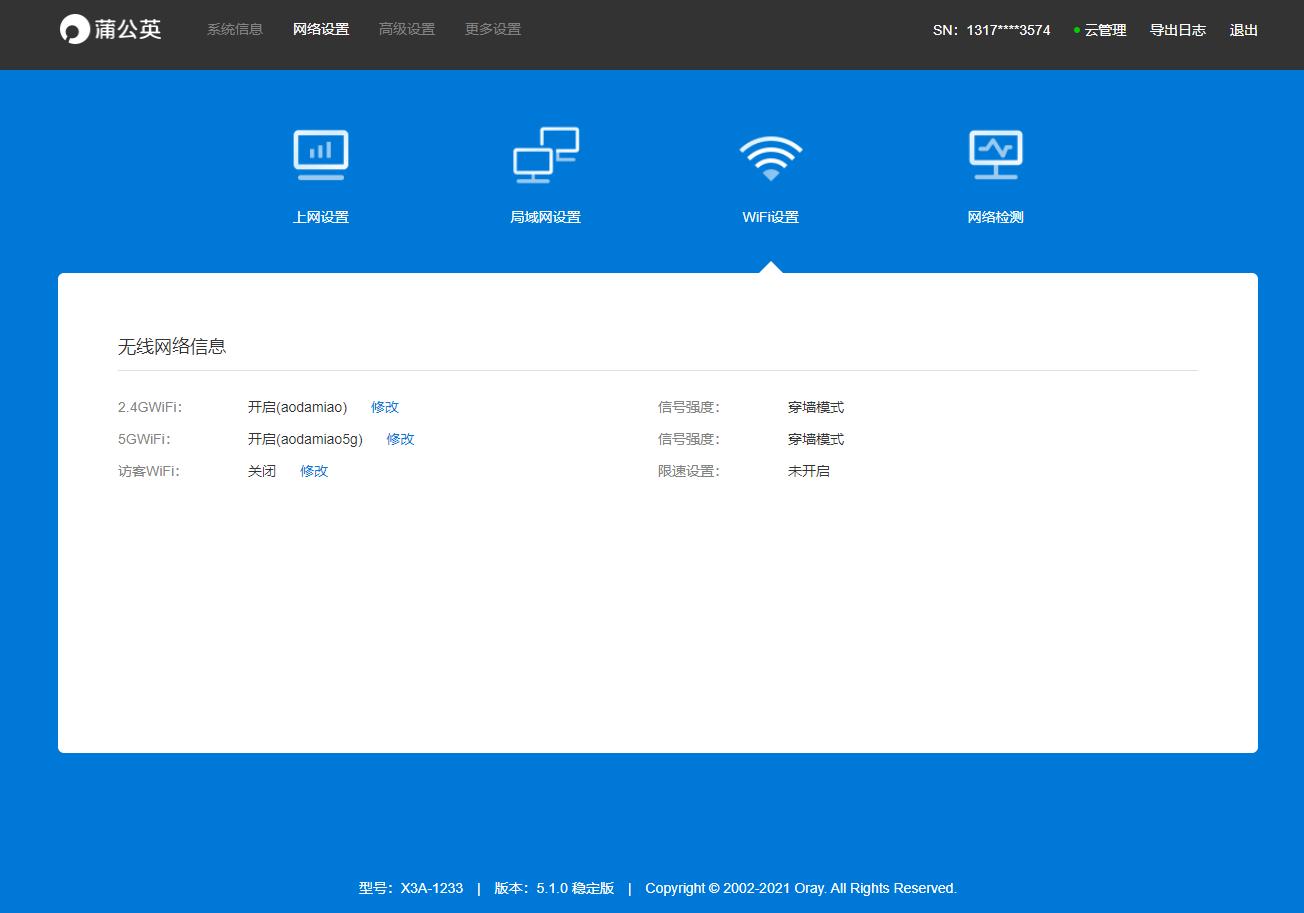This screenshot has height=913, width=1304.
Task: Open 局域网设置 computers icon
Action: click(546, 155)
